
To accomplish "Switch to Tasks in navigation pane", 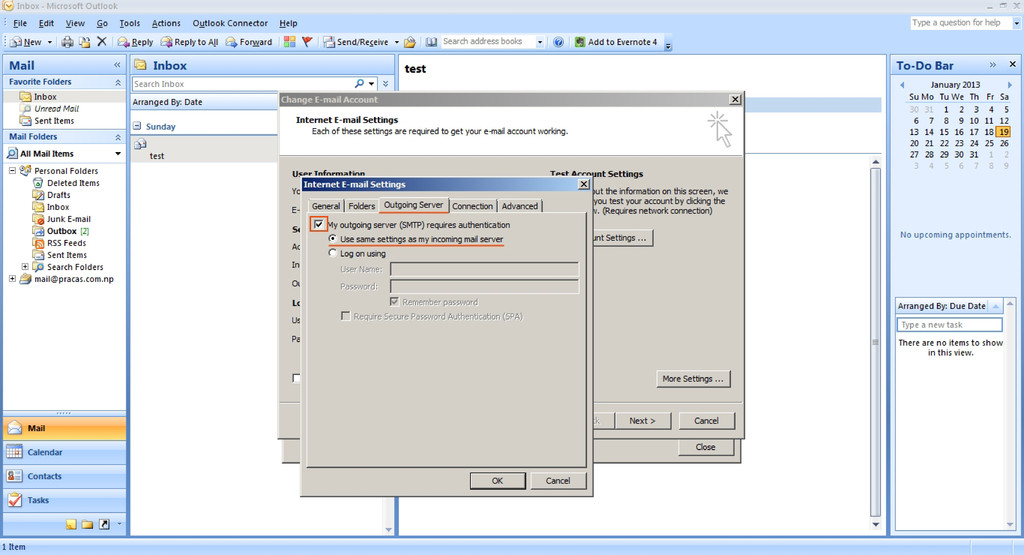I will pyautogui.click(x=65, y=500).
